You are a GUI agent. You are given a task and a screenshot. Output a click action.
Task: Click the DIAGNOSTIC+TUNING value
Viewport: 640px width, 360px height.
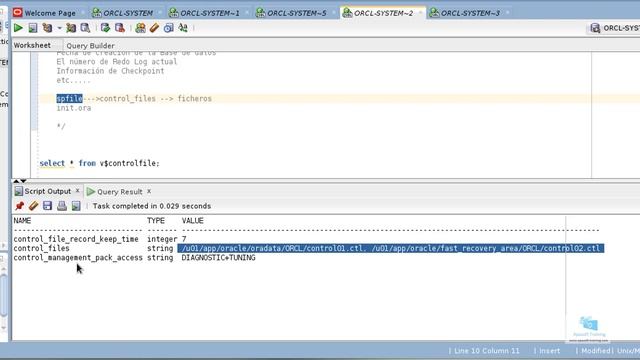click(x=218, y=258)
